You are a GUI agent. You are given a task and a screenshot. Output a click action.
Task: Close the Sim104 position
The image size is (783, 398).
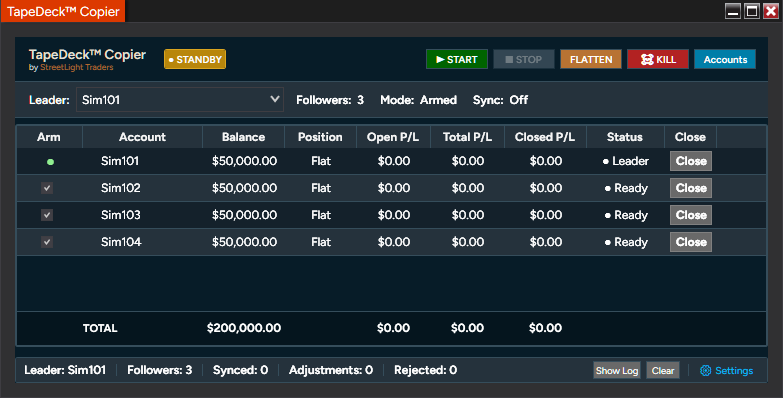click(691, 242)
